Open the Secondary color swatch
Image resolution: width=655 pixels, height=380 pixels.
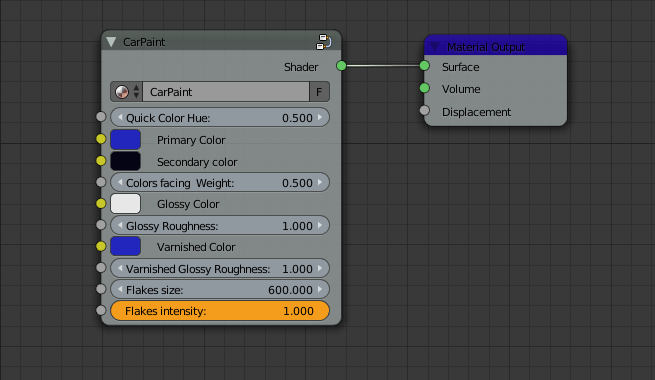125,161
